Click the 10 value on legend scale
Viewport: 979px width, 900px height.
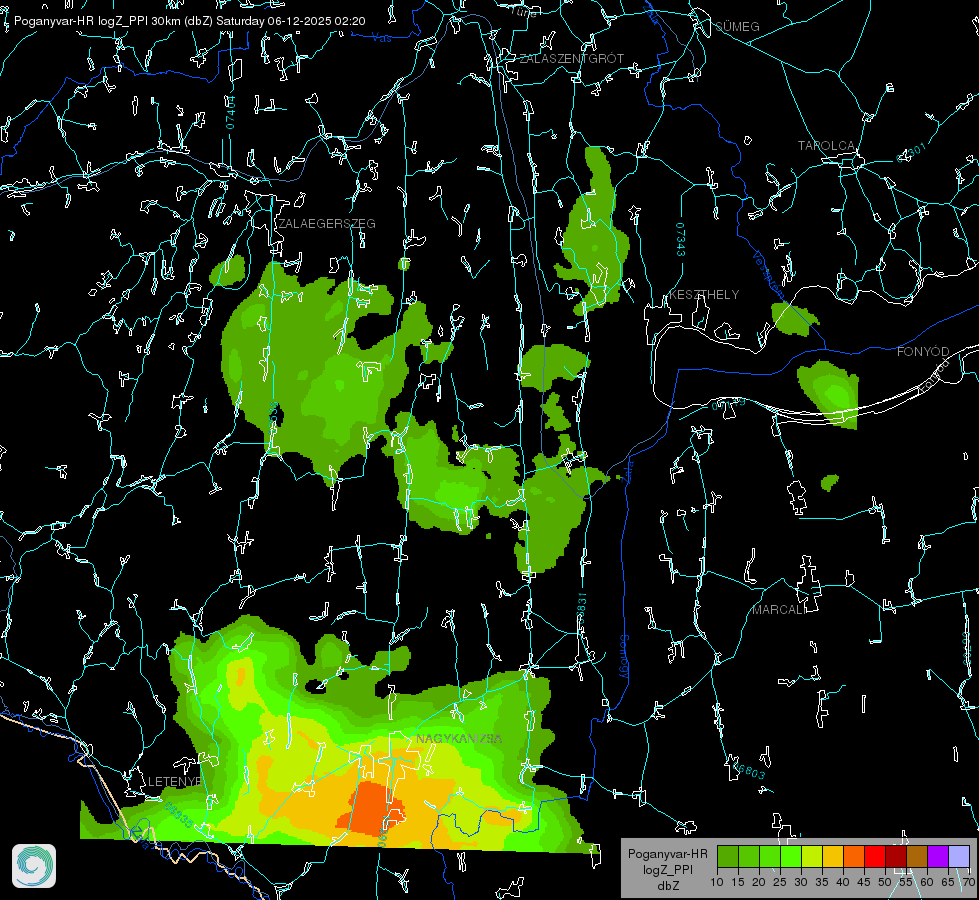point(717,883)
